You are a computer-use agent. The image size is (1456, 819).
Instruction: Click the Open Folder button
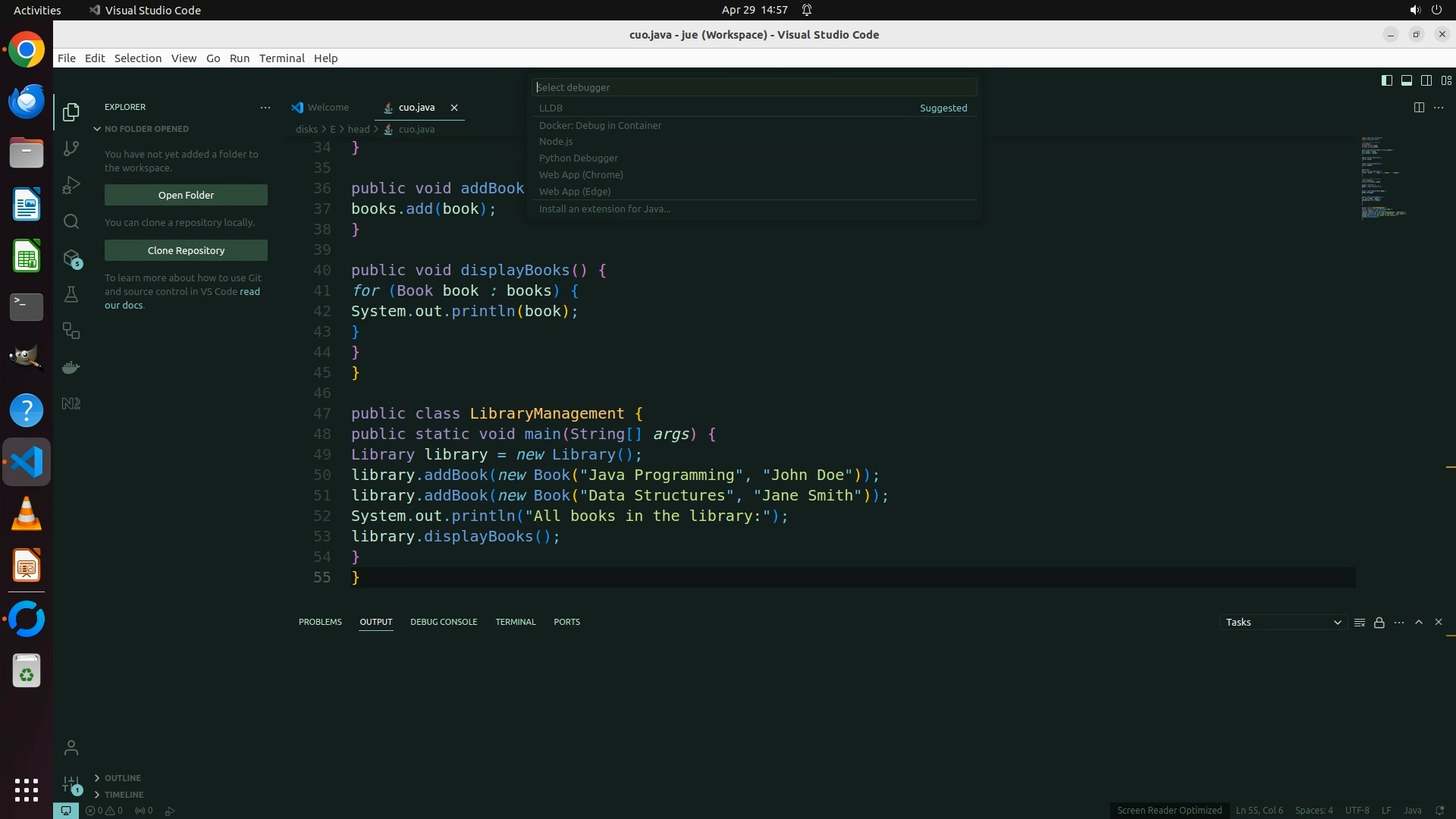coord(186,195)
